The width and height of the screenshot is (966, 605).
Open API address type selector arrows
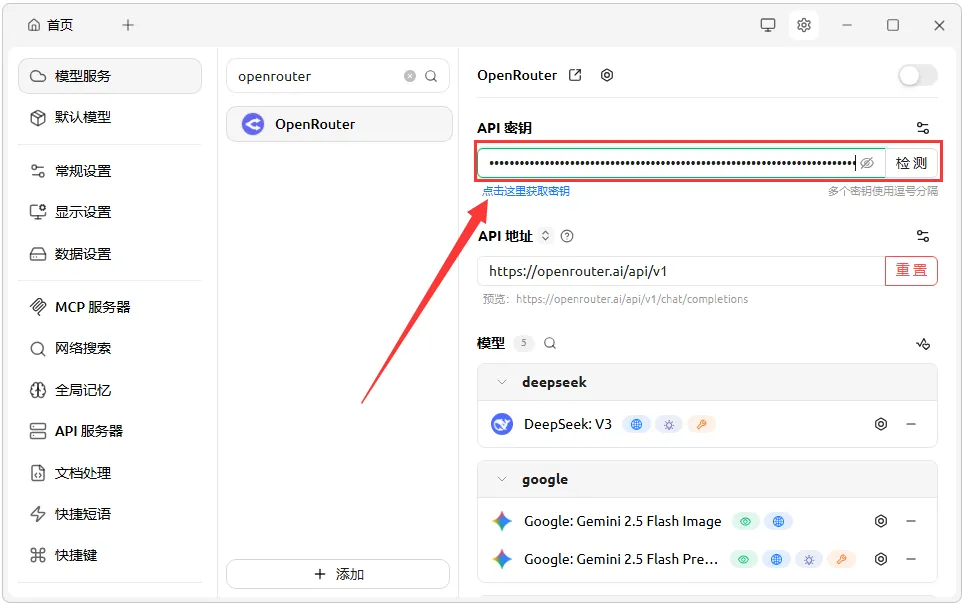pos(545,236)
